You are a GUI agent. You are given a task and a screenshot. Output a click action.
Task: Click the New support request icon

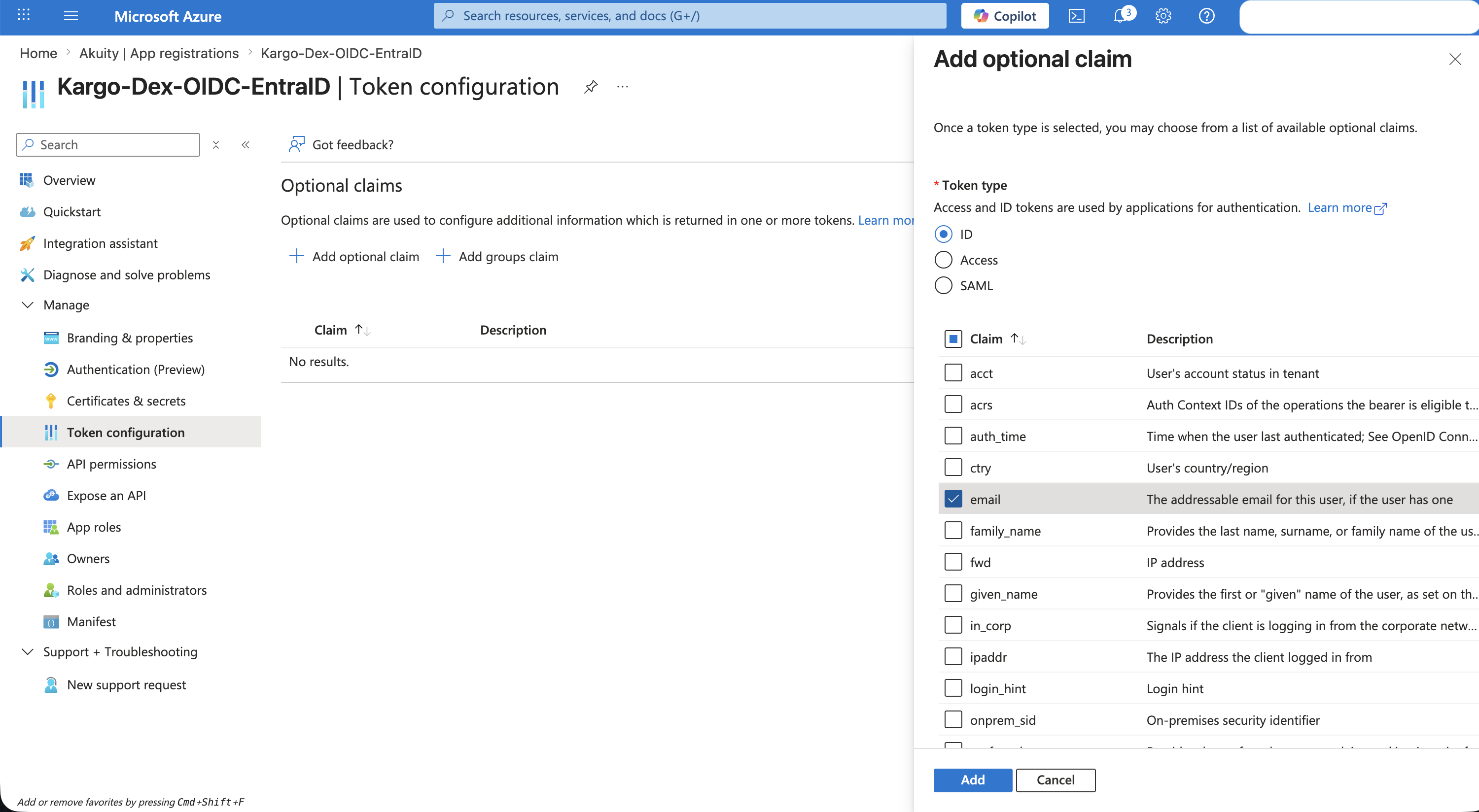pos(50,684)
